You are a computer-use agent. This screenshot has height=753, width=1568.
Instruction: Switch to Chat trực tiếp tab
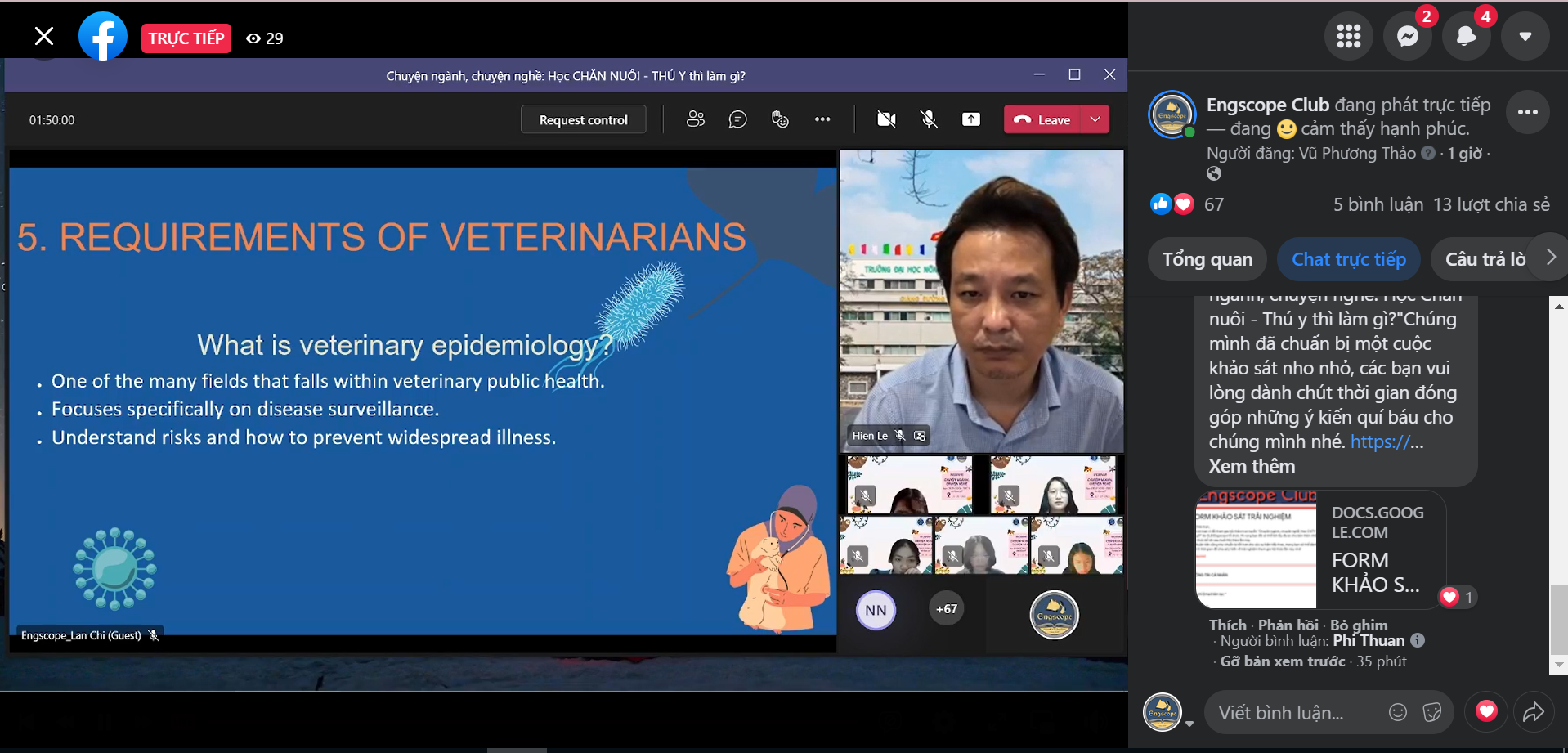(x=1348, y=259)
